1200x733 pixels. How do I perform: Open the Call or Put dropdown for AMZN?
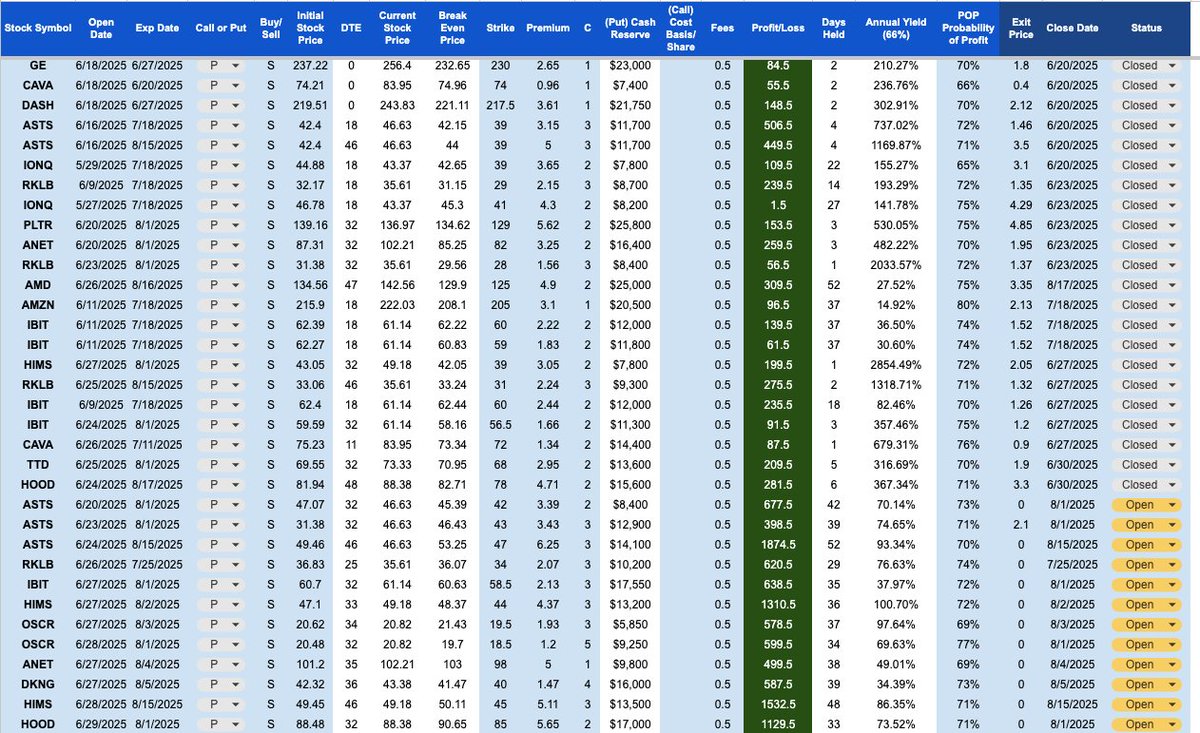(219, 305)
